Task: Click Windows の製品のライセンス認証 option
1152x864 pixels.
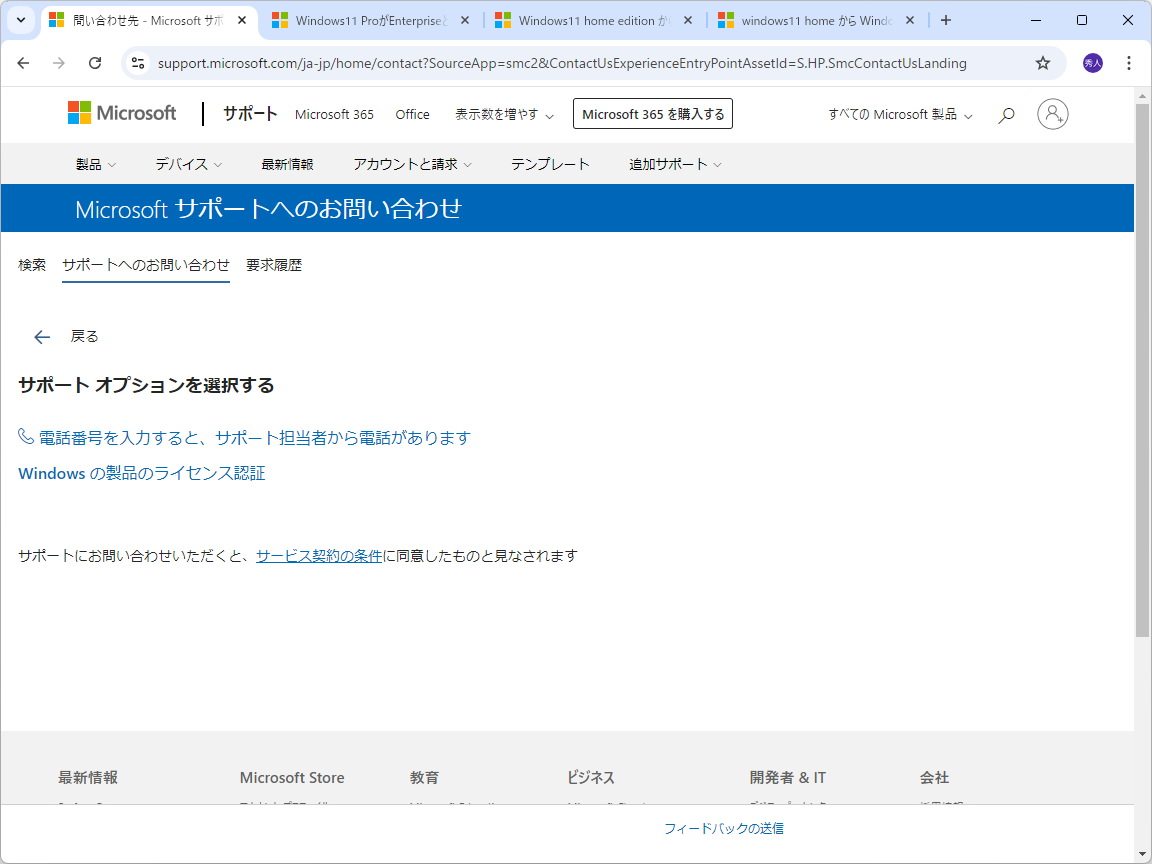Action: point(141,472)
